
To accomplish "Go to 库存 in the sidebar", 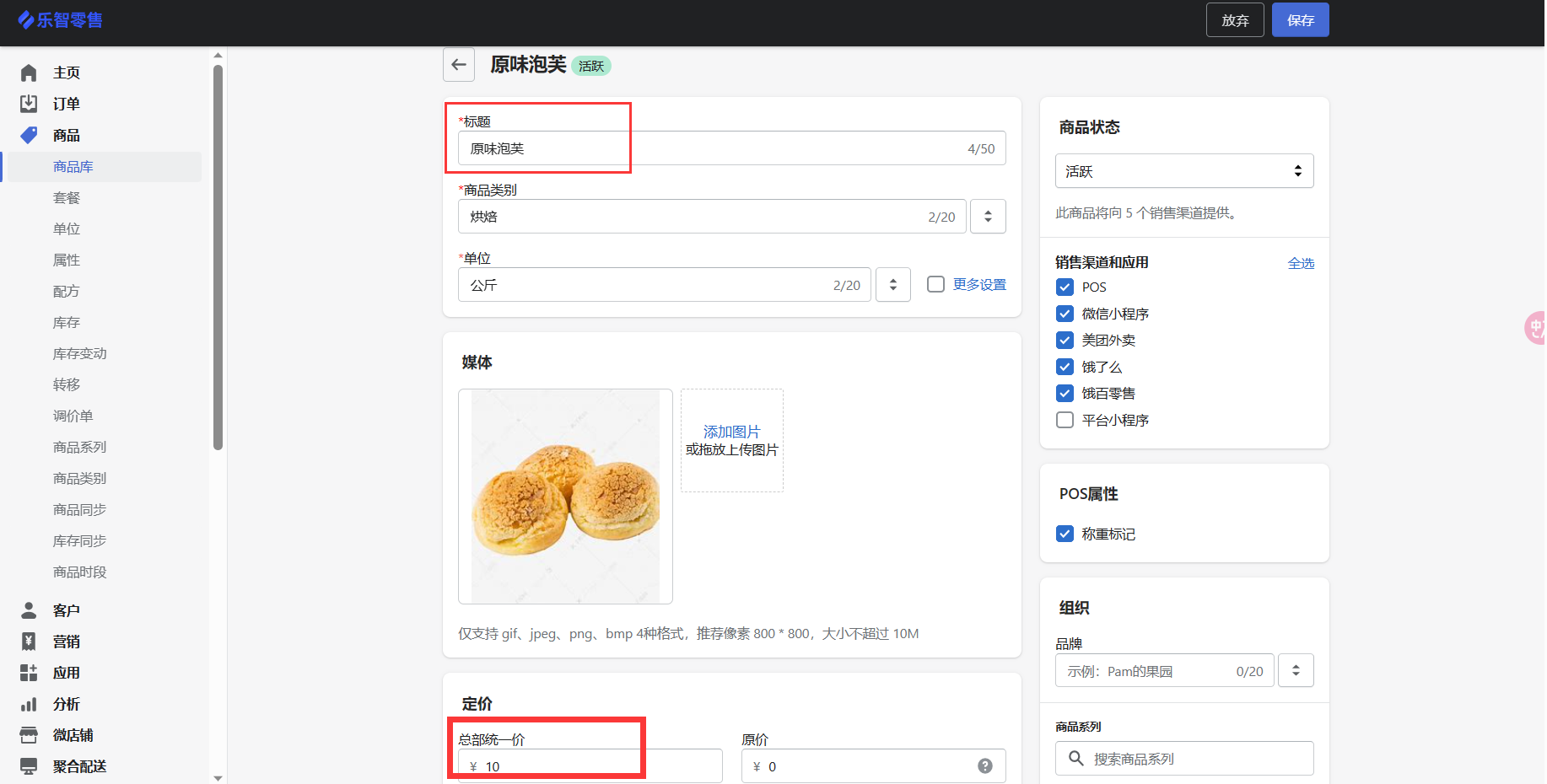I will [x=67, y=323].
